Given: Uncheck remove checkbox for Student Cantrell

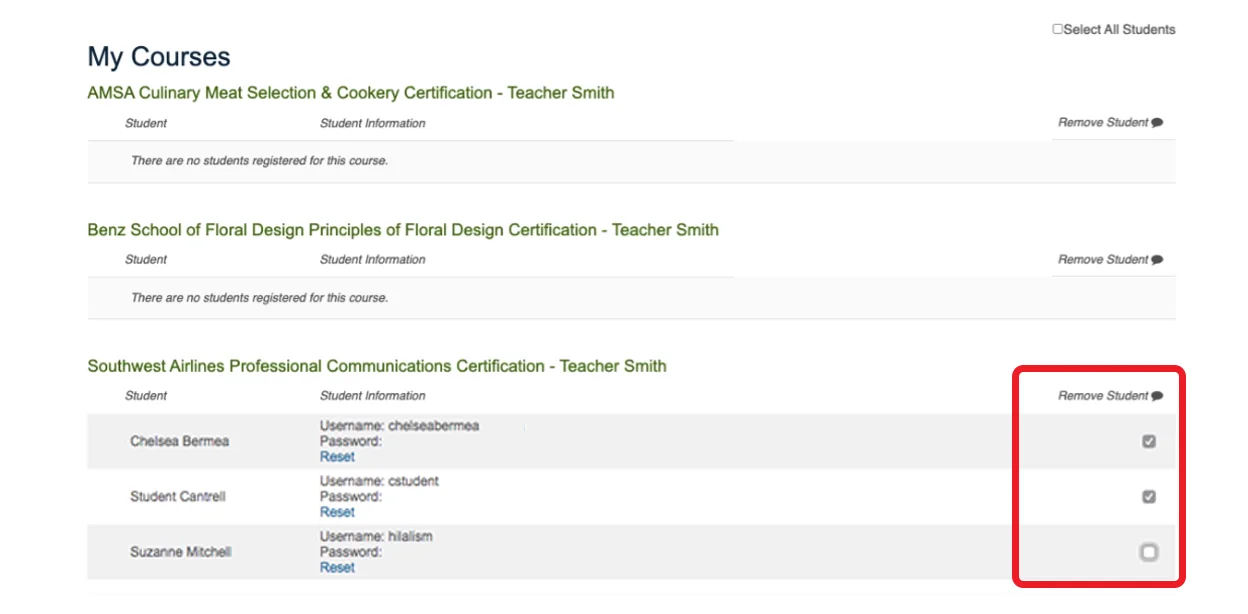Looking at the screenshot, I should pyautogui.click(x=1149, y=496).
